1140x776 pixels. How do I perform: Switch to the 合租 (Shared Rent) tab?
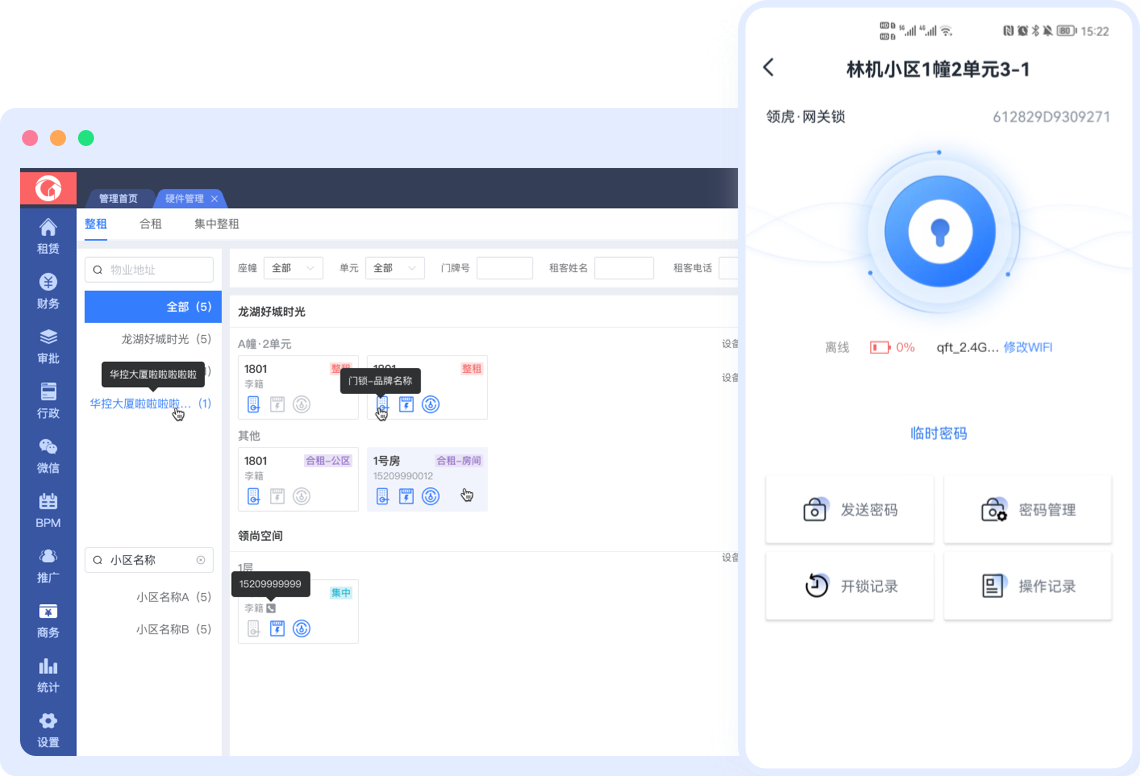click(150, 223)
